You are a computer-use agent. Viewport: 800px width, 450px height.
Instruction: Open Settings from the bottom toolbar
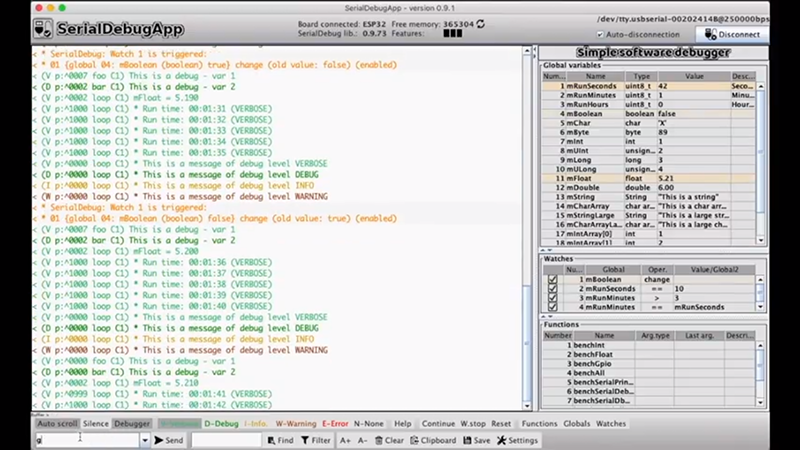517,440
